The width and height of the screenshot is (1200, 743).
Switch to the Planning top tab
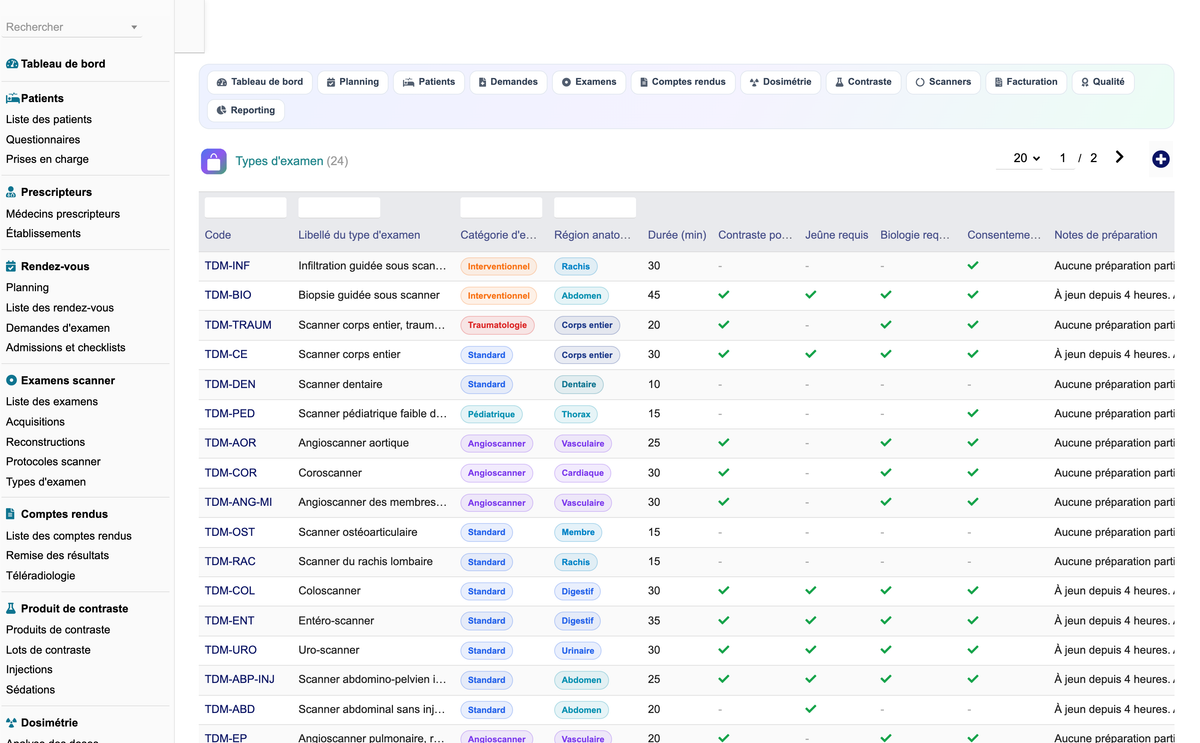point(353,82)
